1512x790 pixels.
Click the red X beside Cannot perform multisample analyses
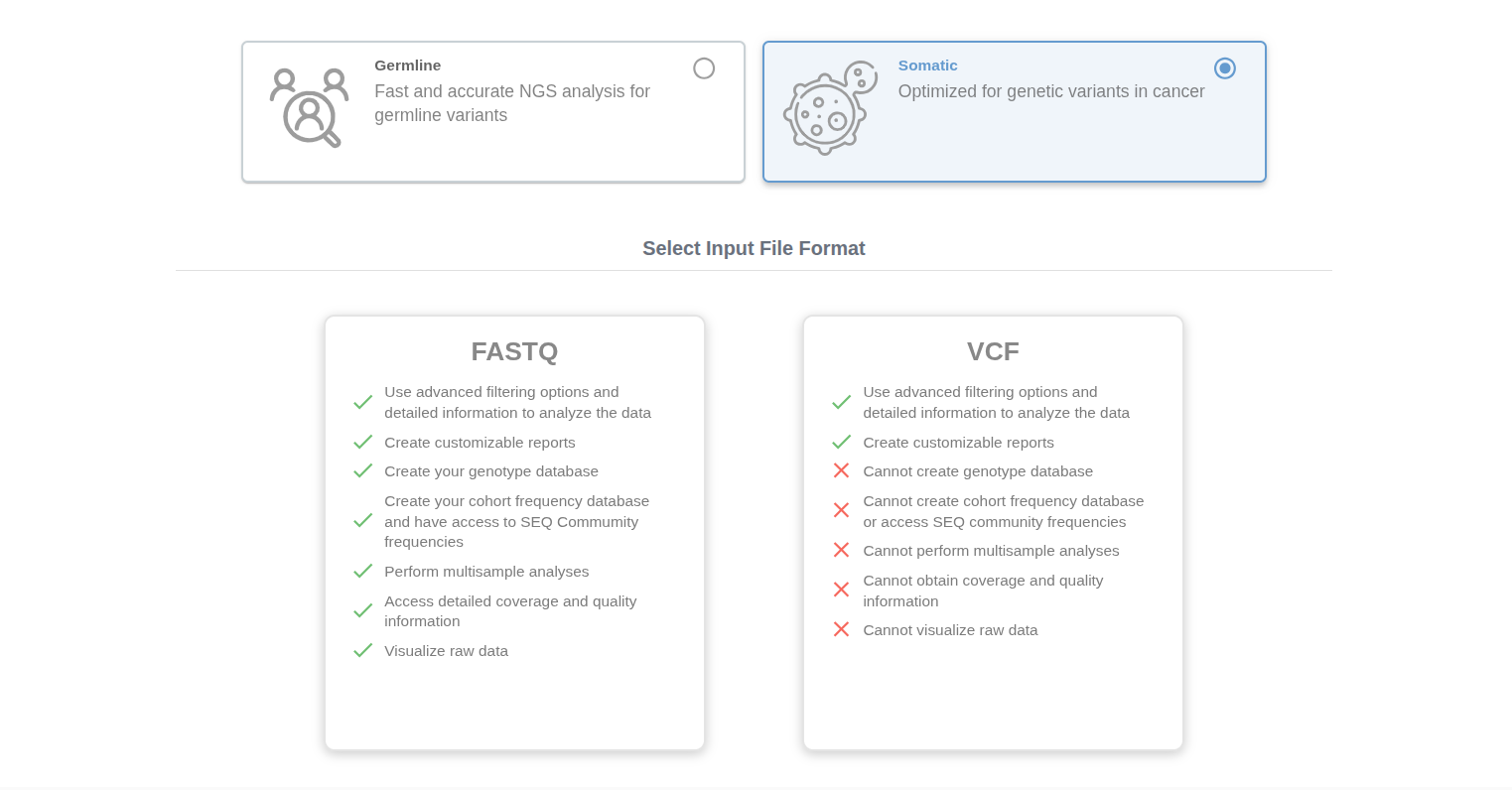[x=842, y=550]
